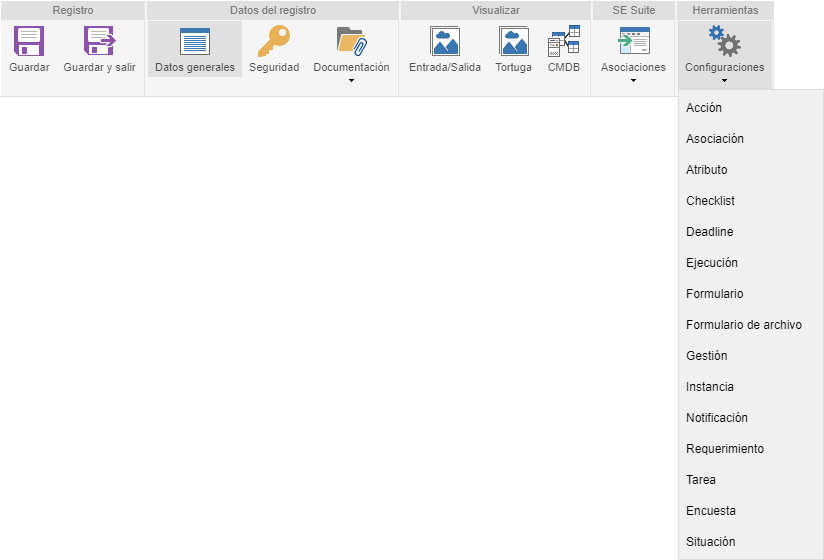824x560 pixels.
Task: Click the Guardar y salir icon
Action: (99, 41)
